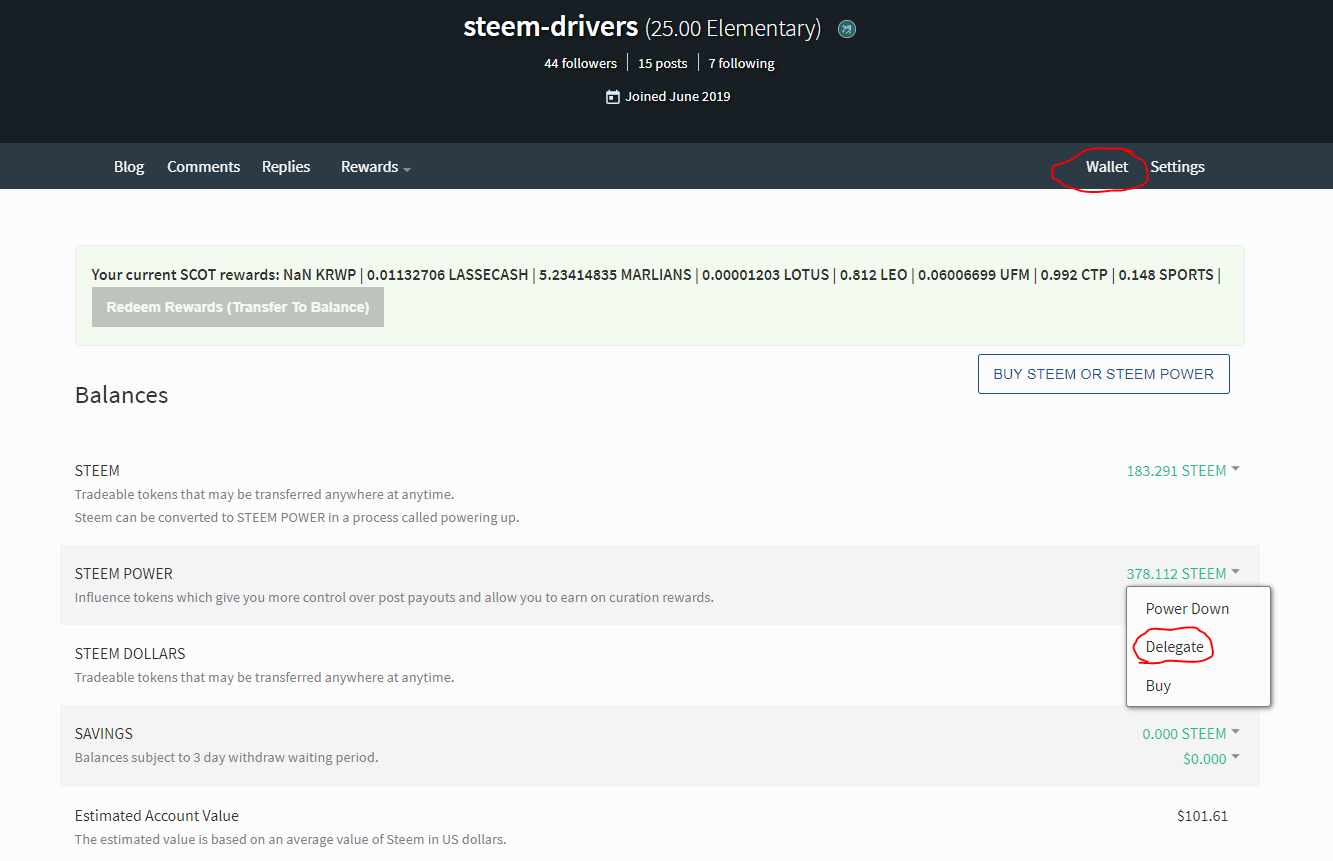
Task: Click the 0.812 LEO reward amount
Action: pyautogui.click(x=875, y=275)
